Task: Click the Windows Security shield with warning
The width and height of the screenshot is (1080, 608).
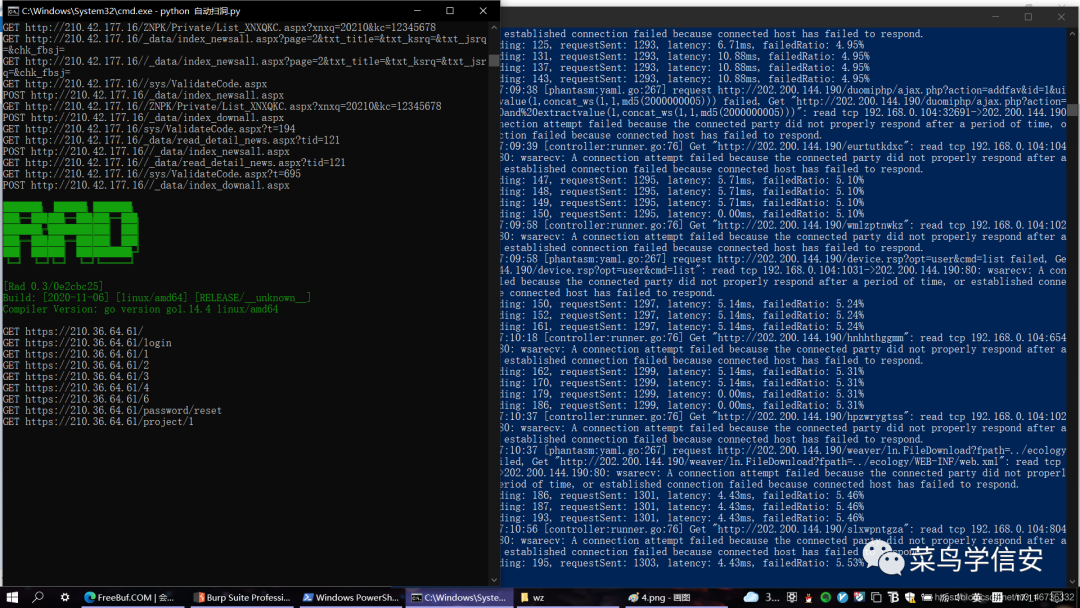Action: 910,597
